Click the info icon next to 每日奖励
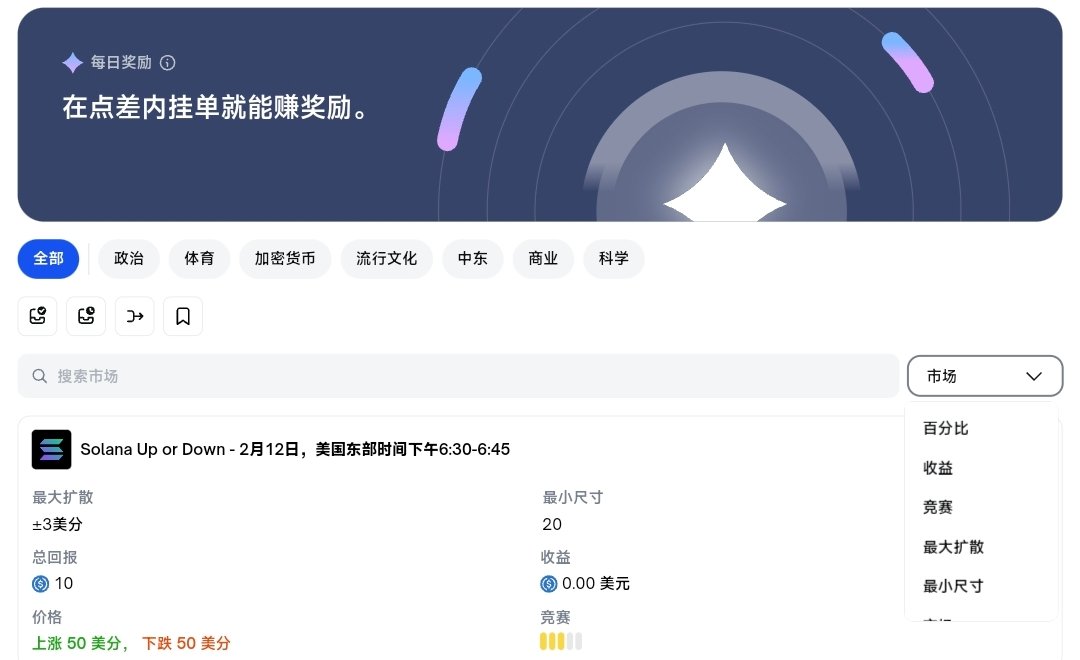The image size is (1080, 660). tap(167, 63)
